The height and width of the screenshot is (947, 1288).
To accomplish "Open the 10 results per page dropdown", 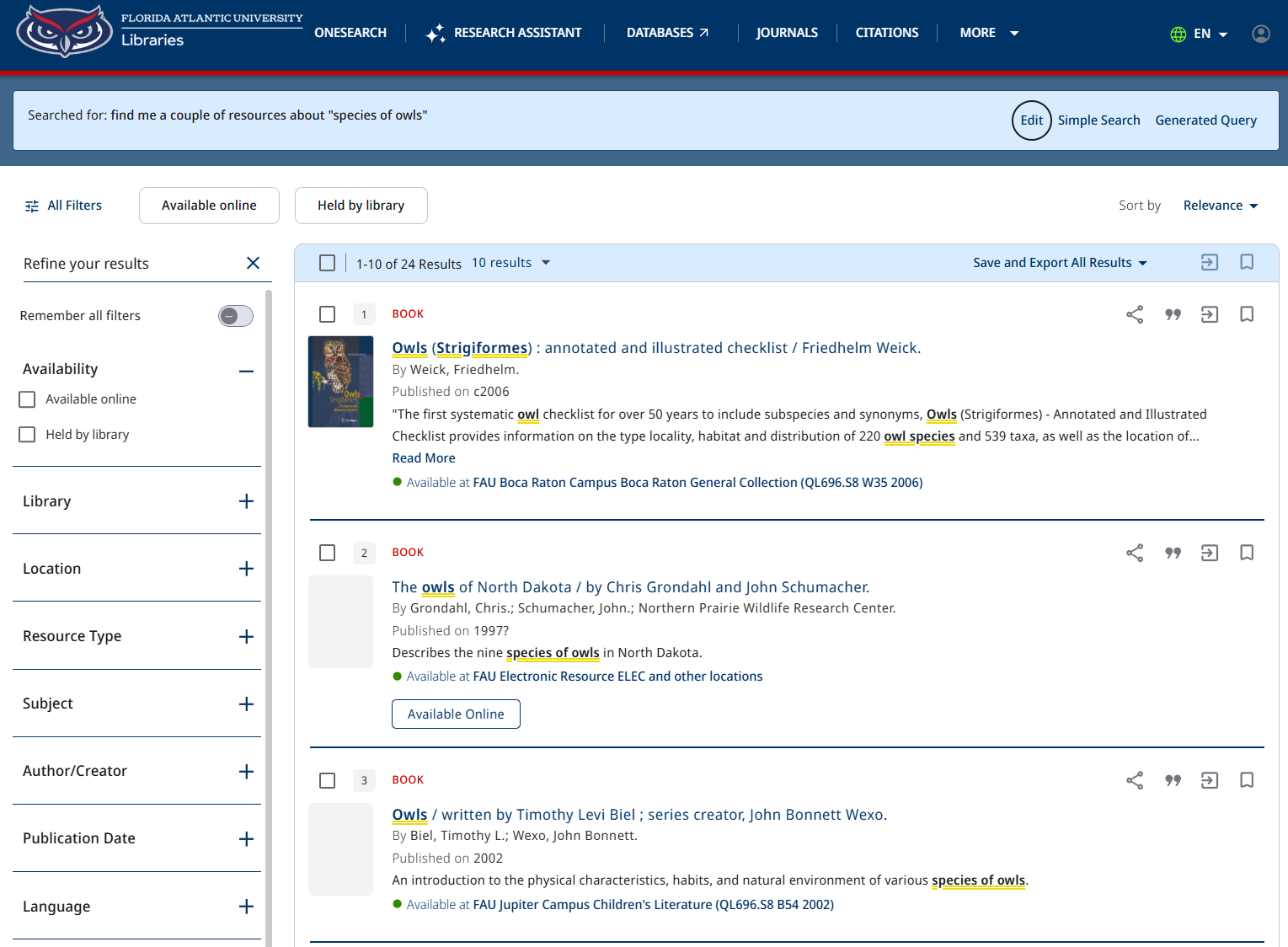I will click(x=511, y=263).
